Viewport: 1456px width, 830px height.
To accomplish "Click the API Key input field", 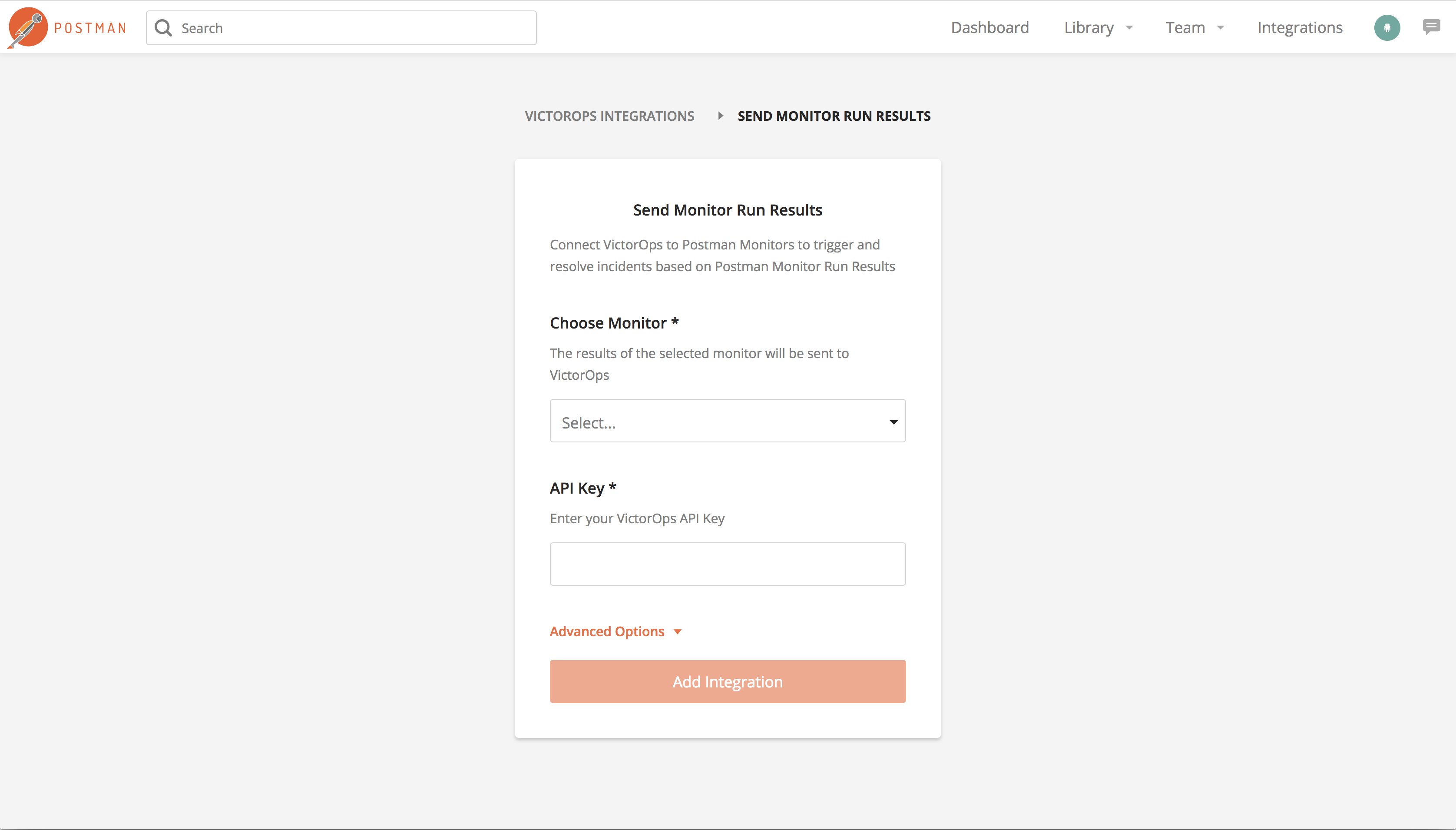I will [x=728, y=564].
